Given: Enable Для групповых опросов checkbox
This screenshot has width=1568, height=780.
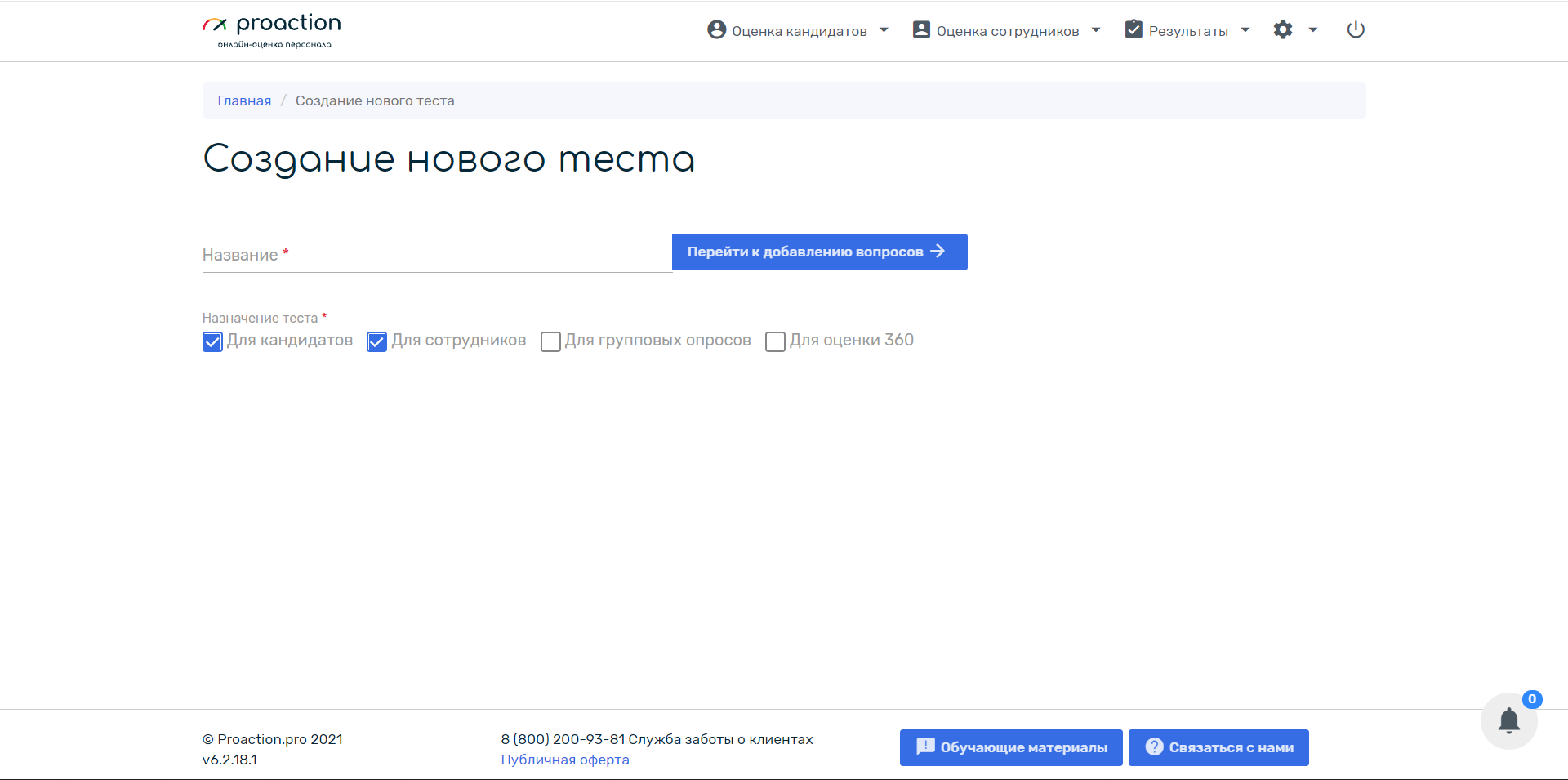Looking at the screenshot, I should (x=551, y=341).
